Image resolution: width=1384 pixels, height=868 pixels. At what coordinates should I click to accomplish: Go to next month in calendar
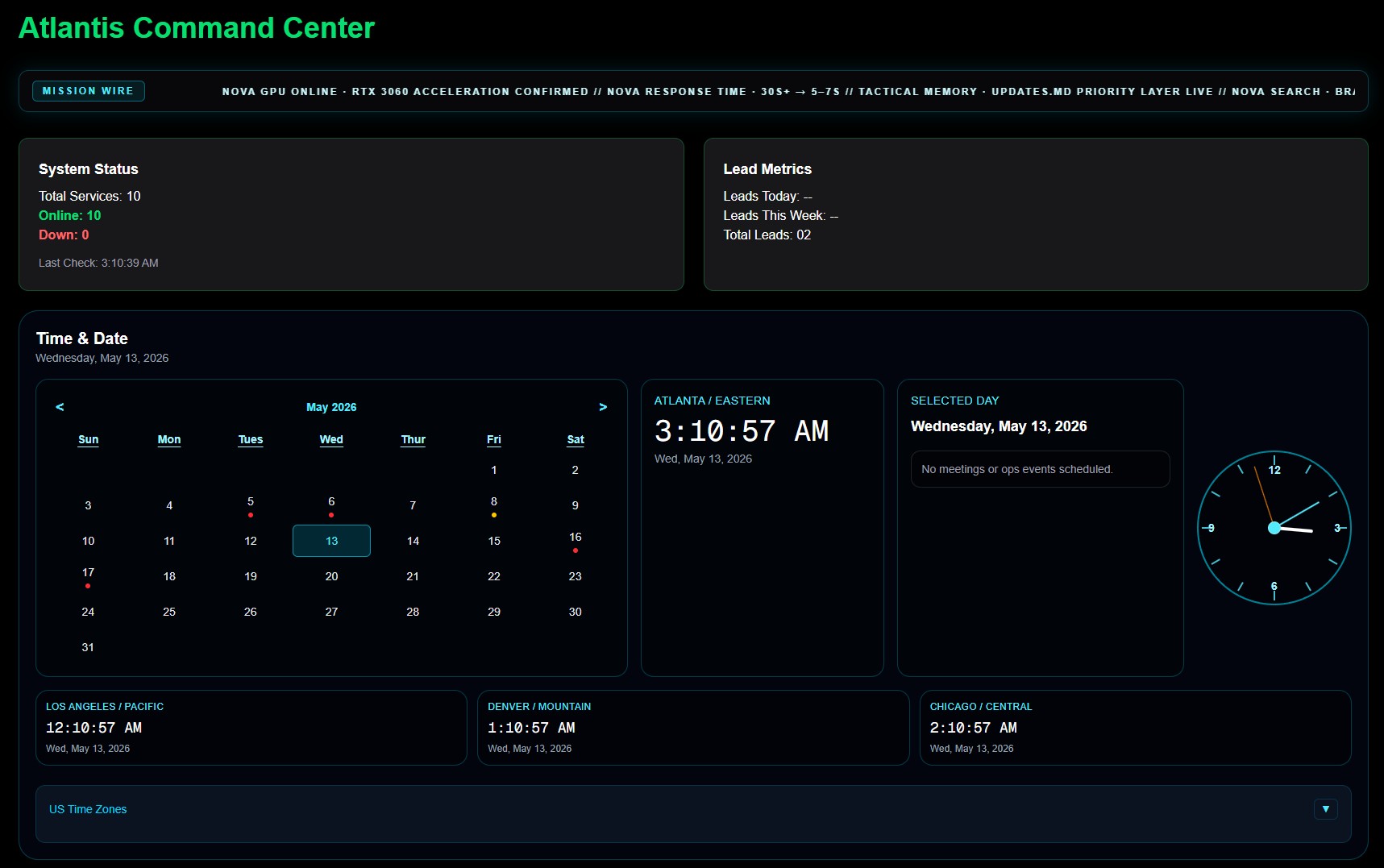coord(603,407)
